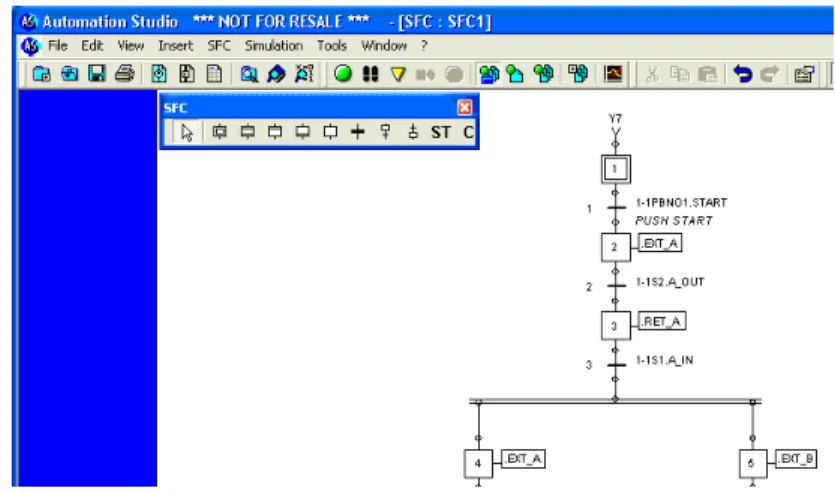835x494 pixels.
Task: Select the box-on-top link tool in SFC palette
Action: click(x=386, y=131)
